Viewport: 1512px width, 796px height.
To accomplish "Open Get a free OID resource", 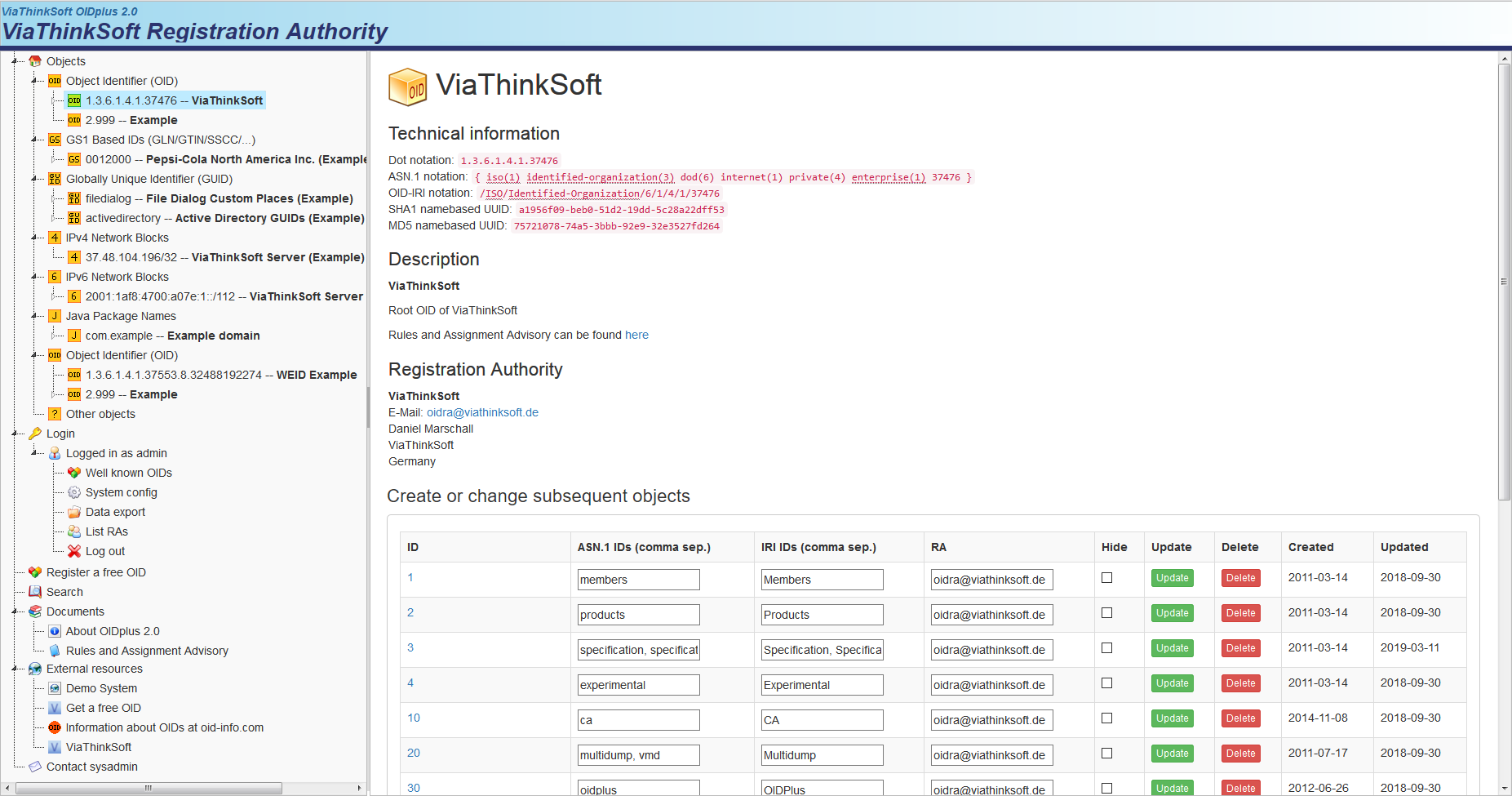I will (x=104, y=708).
